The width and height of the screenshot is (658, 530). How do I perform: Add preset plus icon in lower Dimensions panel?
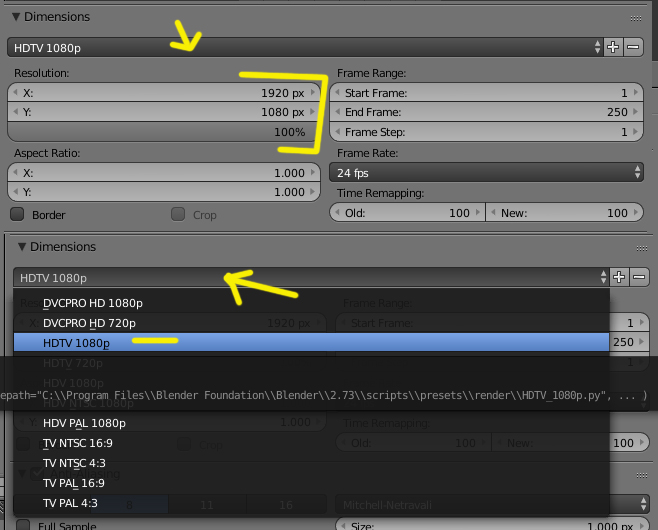tap(619, 277)
